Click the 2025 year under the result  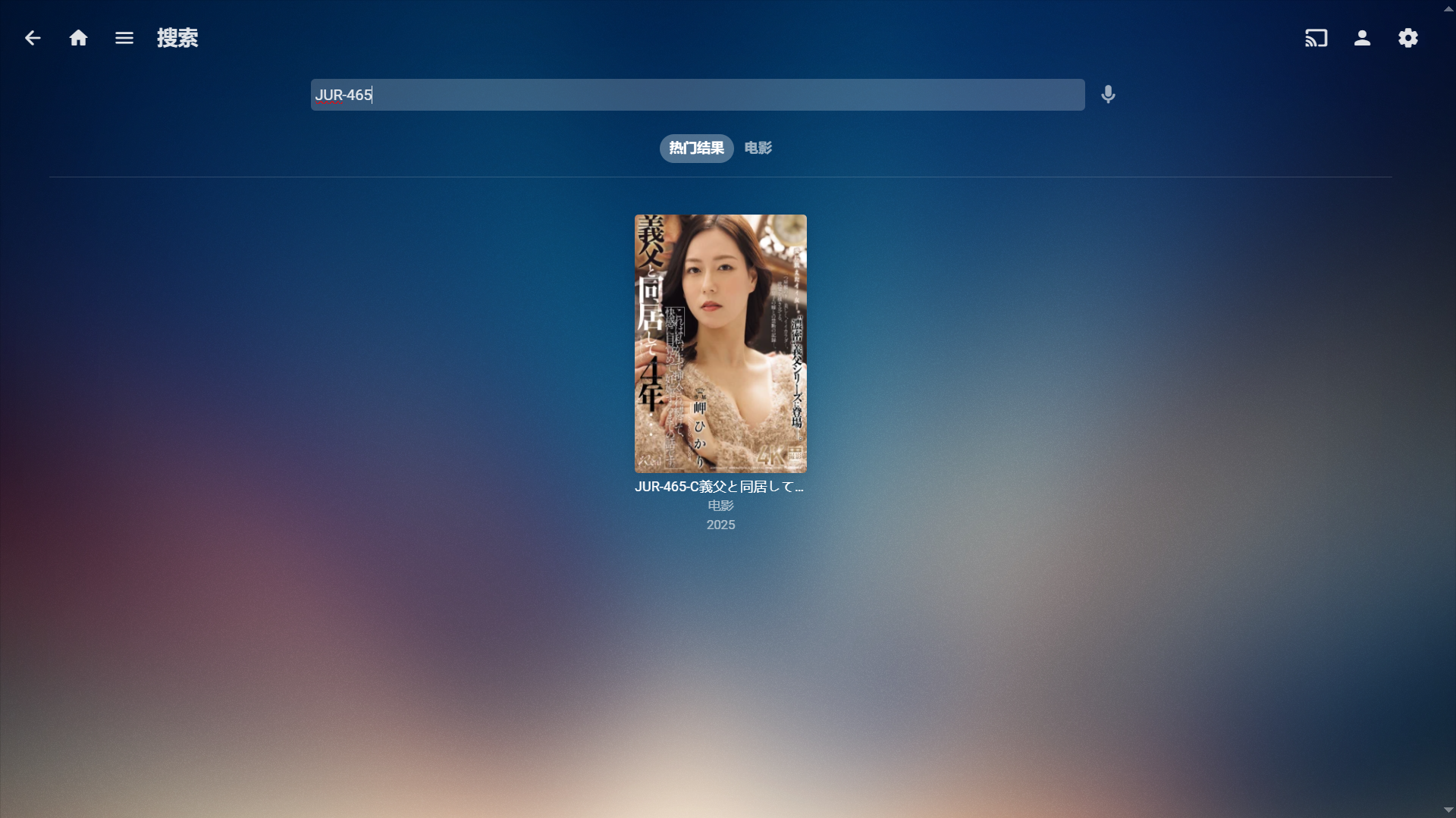(720, 525)
